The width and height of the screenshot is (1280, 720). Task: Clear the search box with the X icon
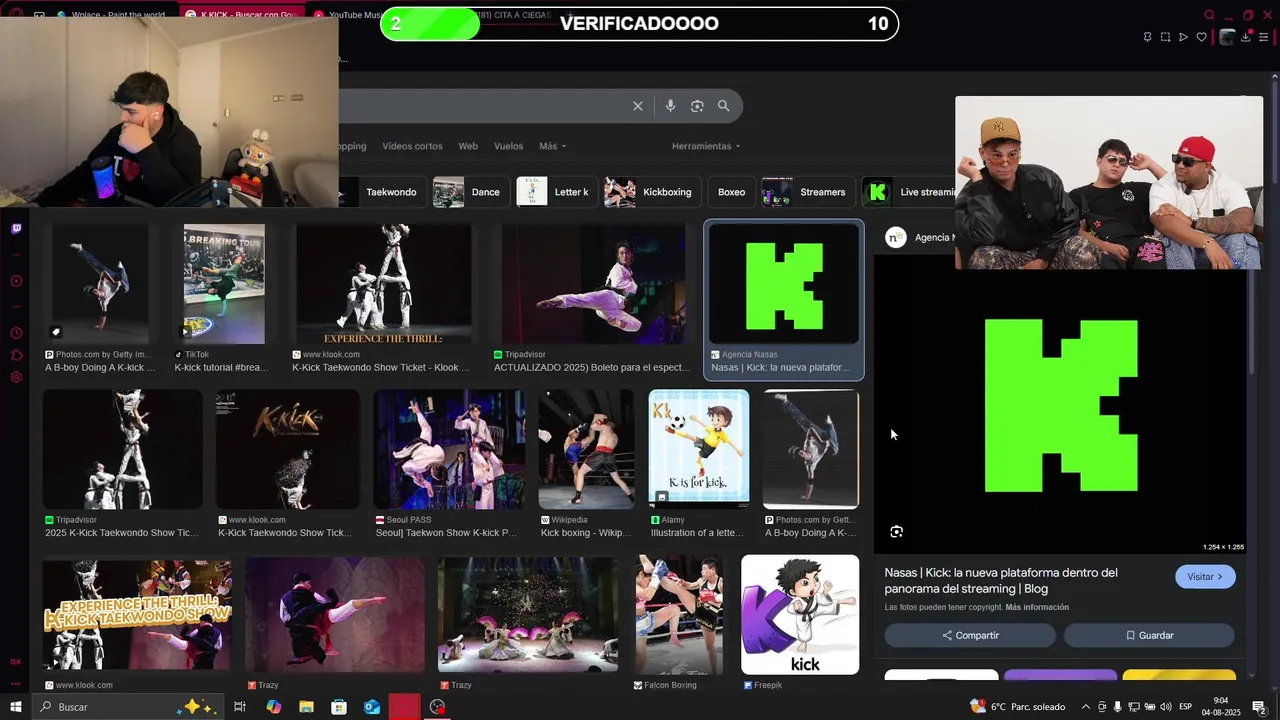pos(638,106)
